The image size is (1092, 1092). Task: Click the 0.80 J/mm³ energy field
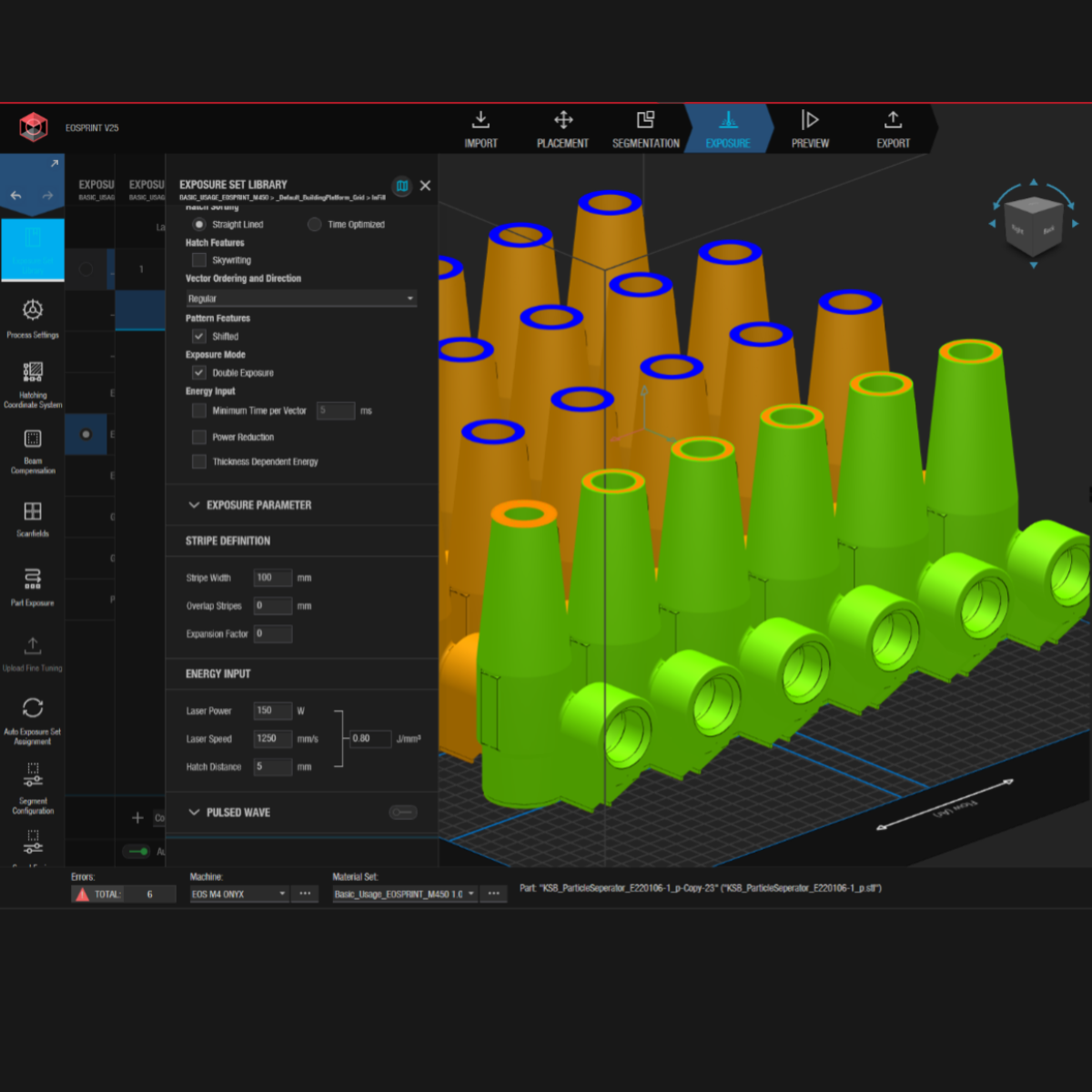click(x=370, y=739)
